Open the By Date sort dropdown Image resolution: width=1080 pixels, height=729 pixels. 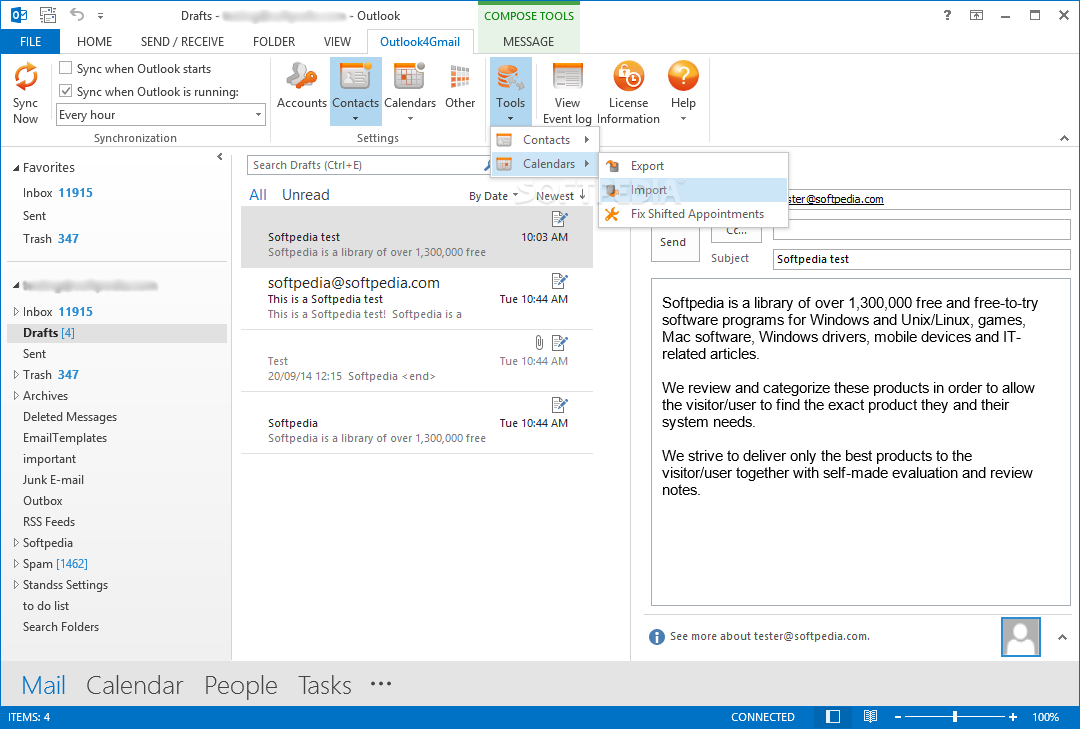click(493, 196)
